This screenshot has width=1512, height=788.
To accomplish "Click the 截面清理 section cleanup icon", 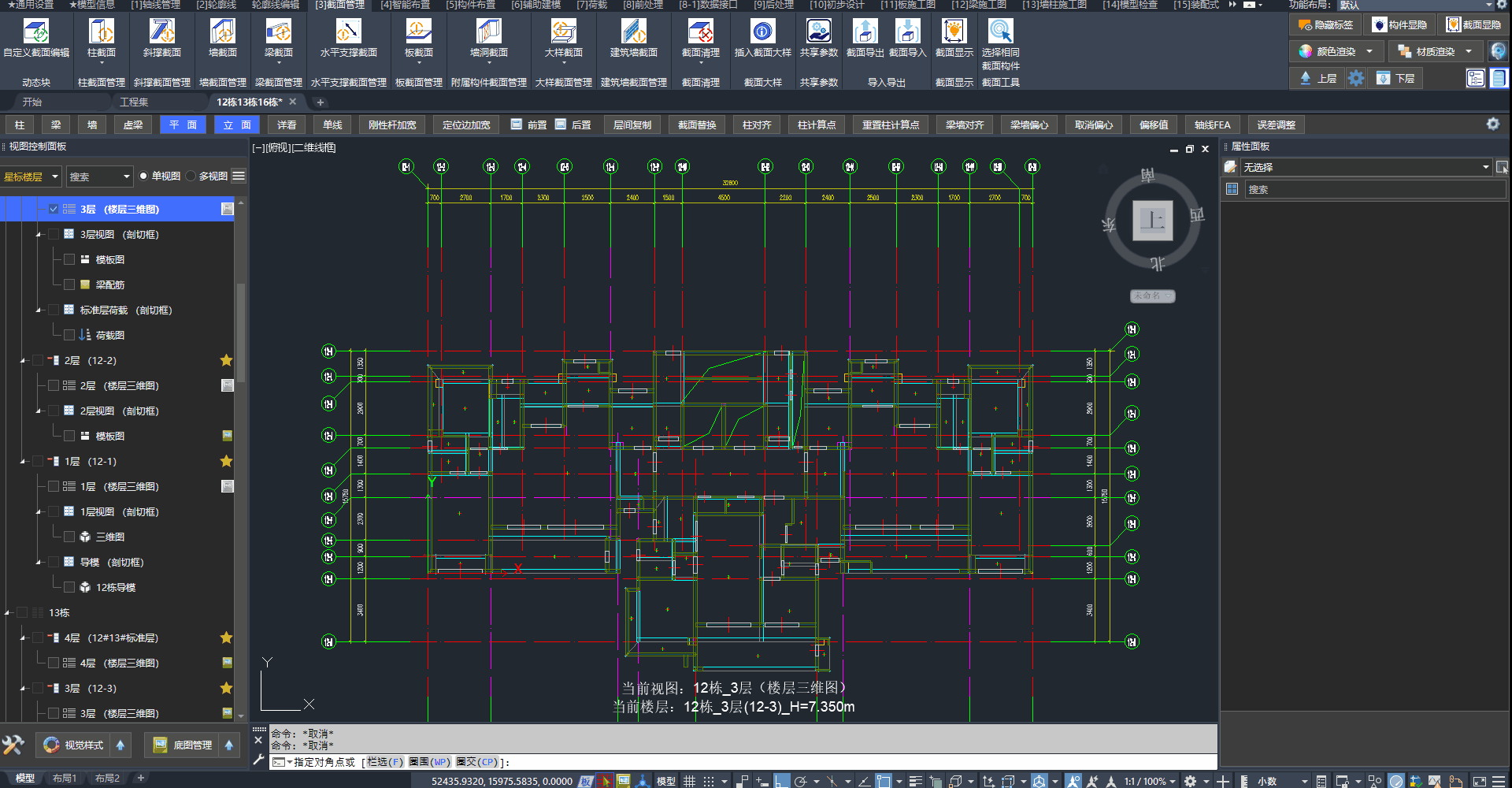I will click(x=700, y=32).
